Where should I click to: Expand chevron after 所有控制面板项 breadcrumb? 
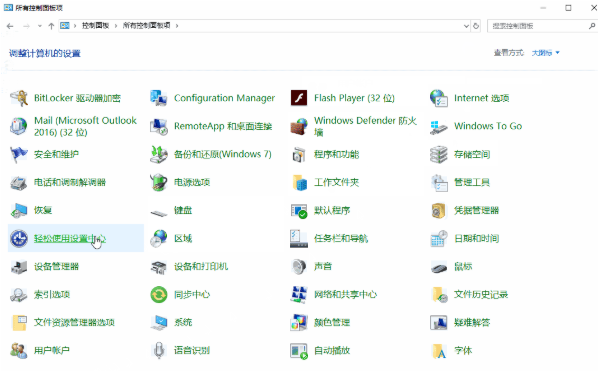click(x=177, y=26)
